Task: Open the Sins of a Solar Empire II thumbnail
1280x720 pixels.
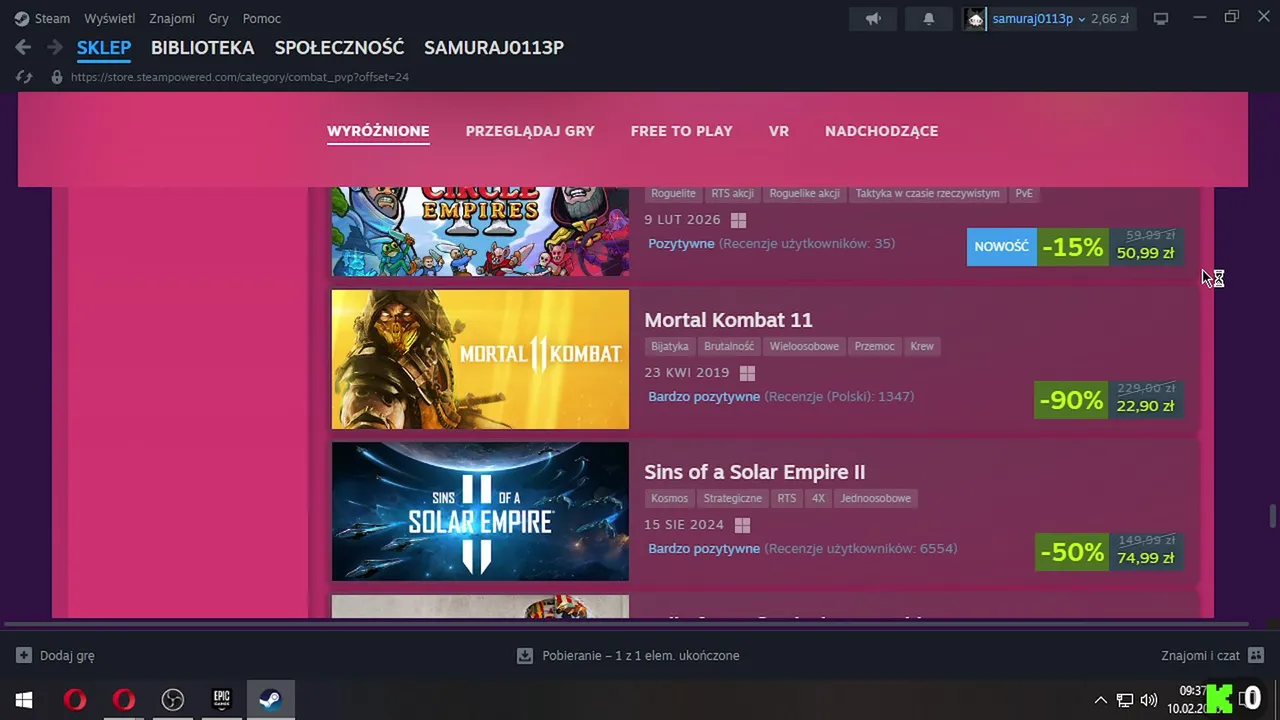Action: coord(480,511)
